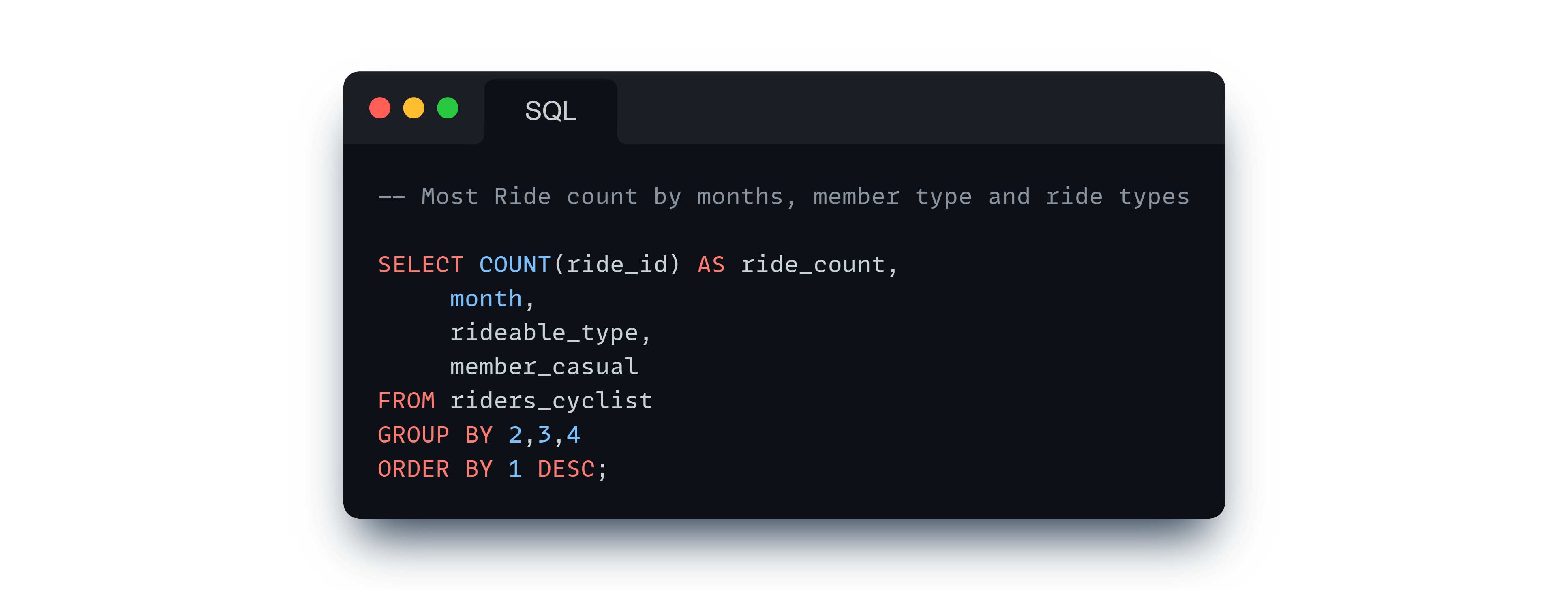Click the riders_cyclist table name
The height and width of the screenshot is (590, 1568).
pyautogui.click(x=551, y=402)
